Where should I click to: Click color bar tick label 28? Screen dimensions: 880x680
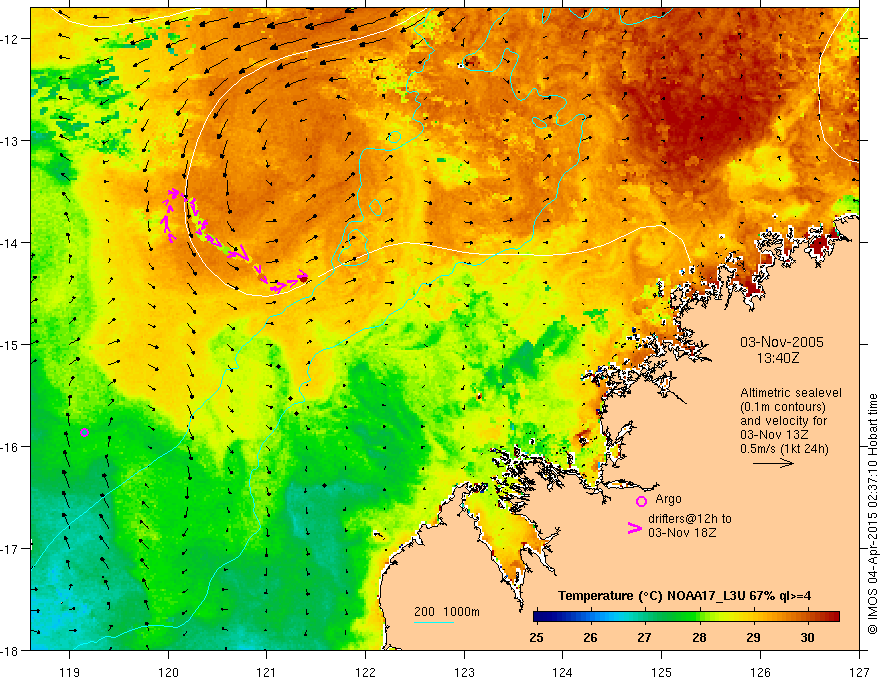tap(699, 638)
